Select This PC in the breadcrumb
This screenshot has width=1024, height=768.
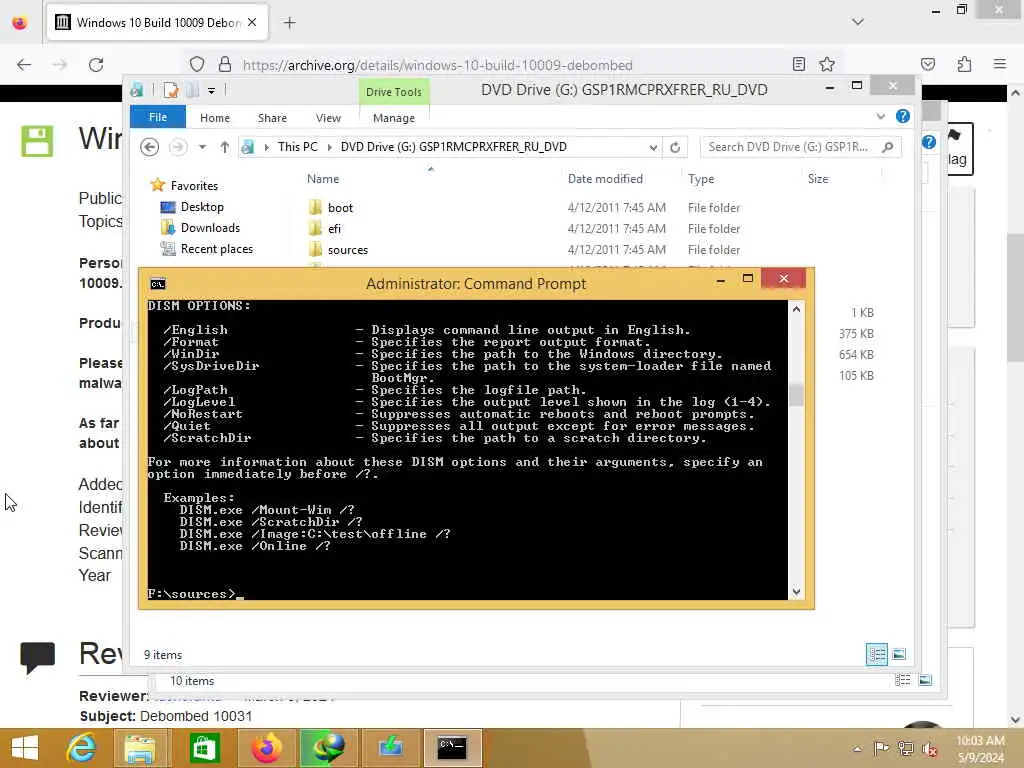pos(298,147)
